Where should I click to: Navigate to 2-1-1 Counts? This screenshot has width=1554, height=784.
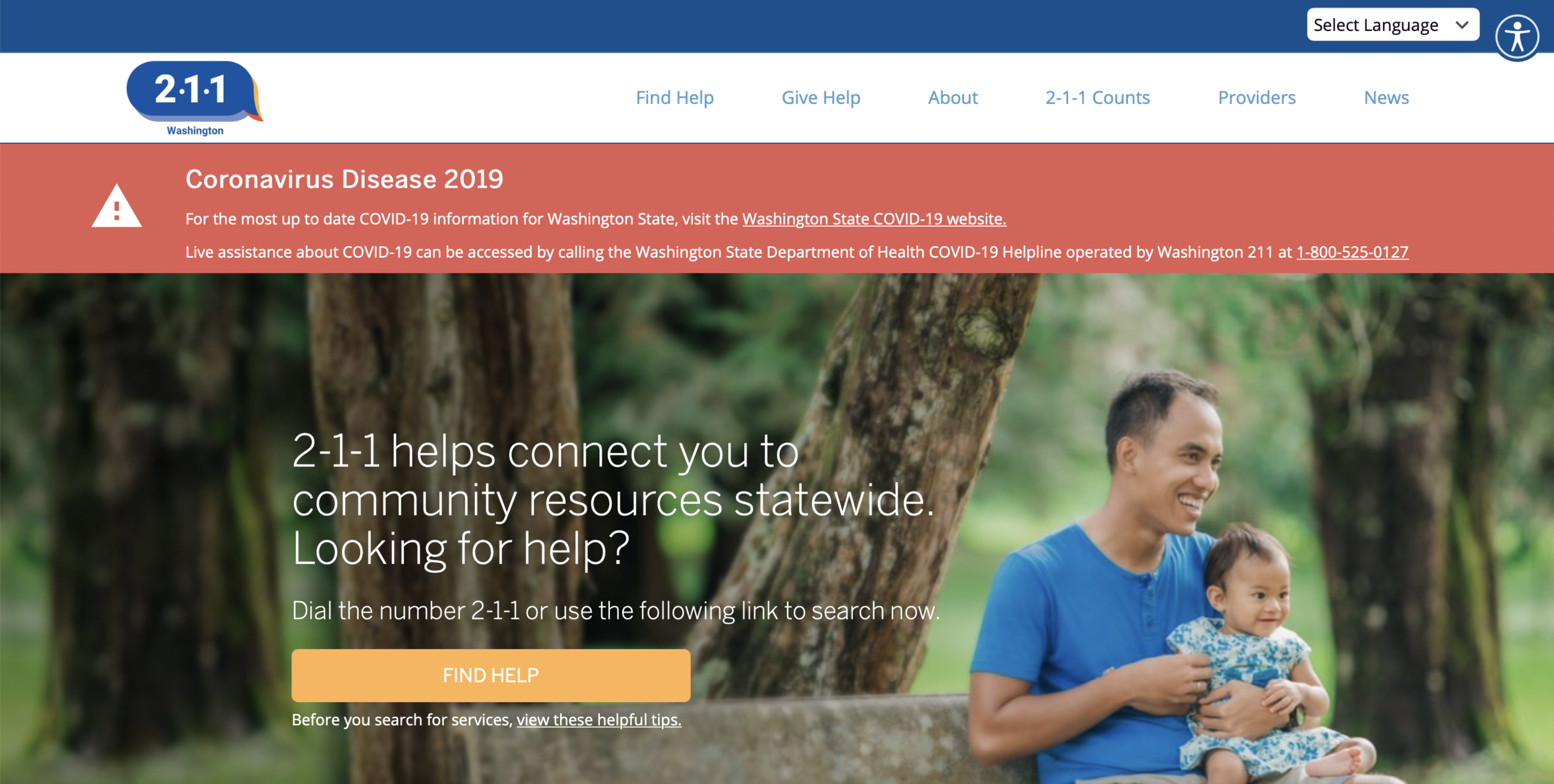click(x=1097, y=98)
